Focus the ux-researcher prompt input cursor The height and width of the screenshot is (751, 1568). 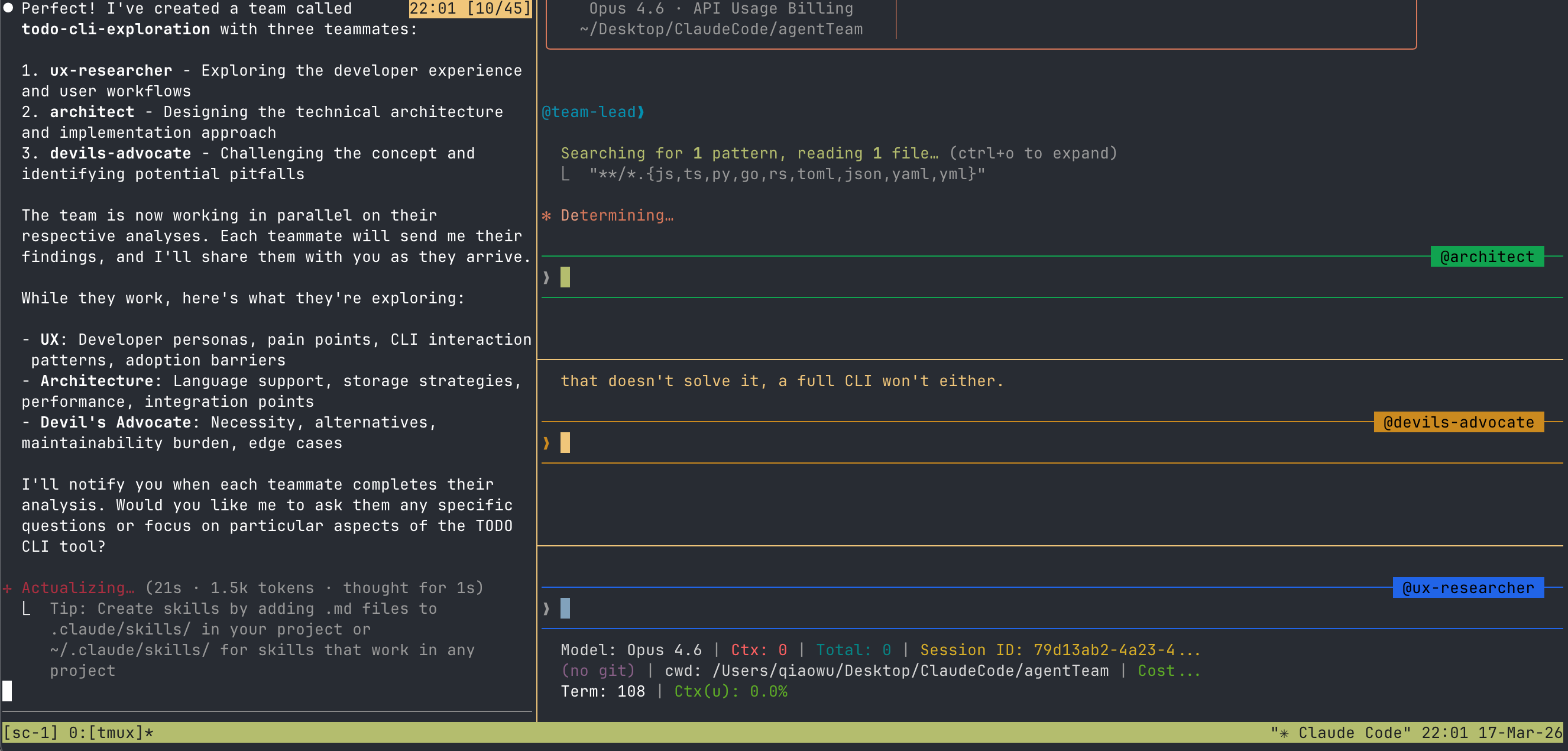(x=565, y=608)
